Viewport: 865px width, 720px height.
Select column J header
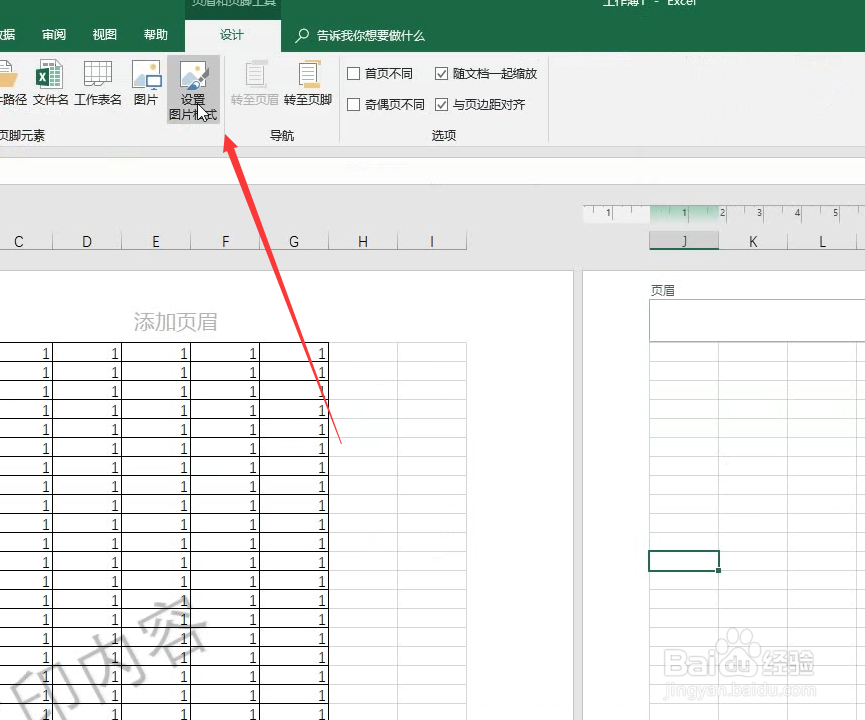(684, 241)
